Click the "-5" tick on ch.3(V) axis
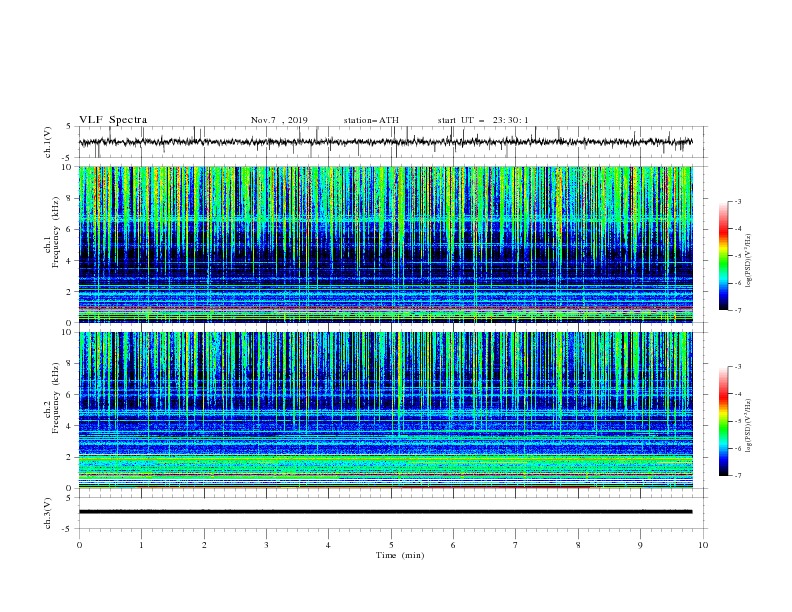Viewport: 792px width, 612px height. pos(68,529)
